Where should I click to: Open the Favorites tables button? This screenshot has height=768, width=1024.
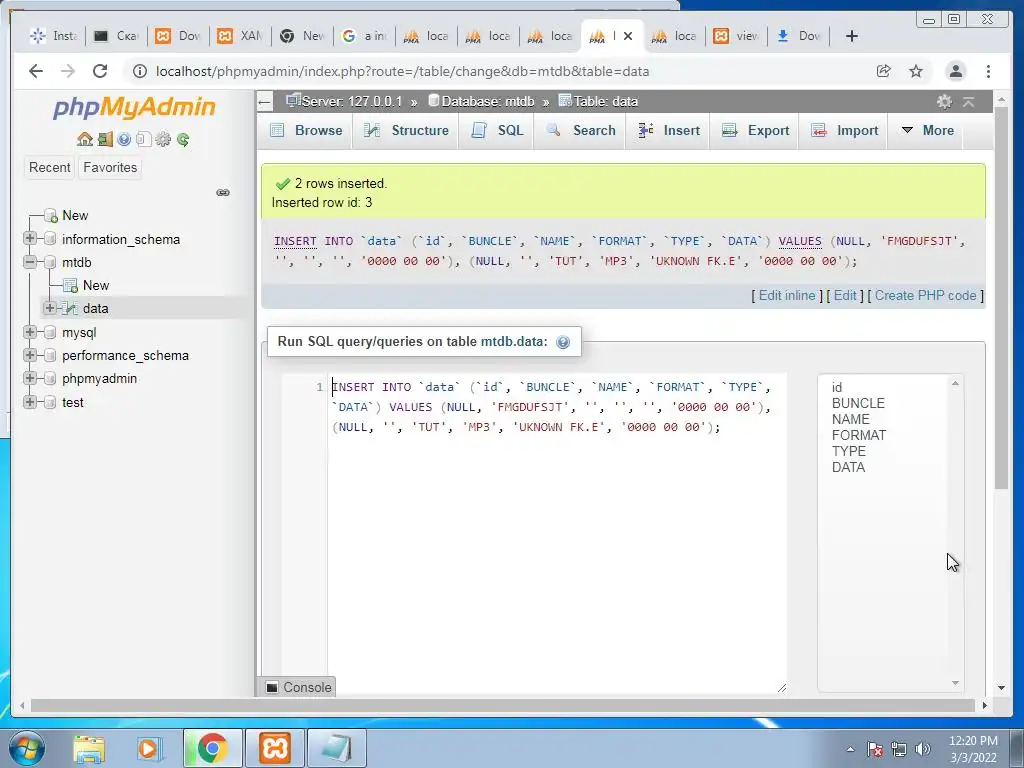tap(110, 167)
